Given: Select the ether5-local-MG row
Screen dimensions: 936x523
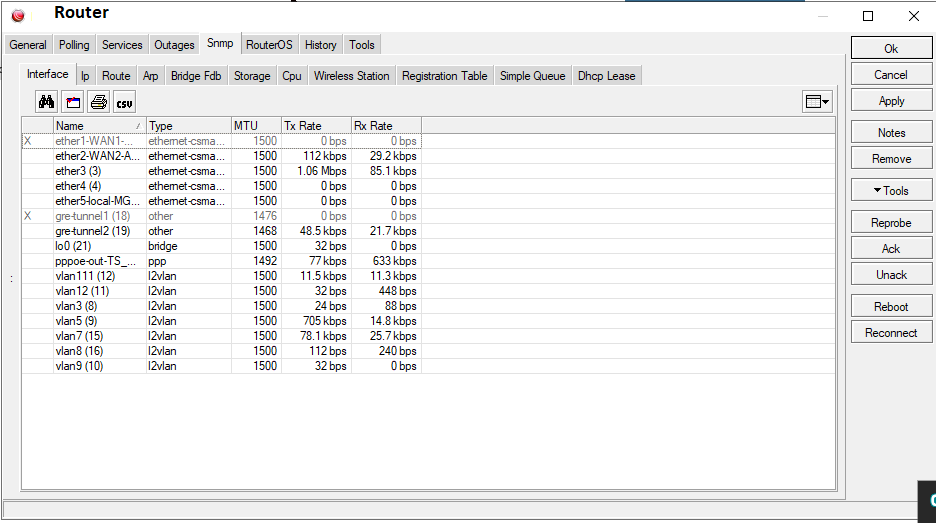Looking at the screenshot, I should pos(221,201).
